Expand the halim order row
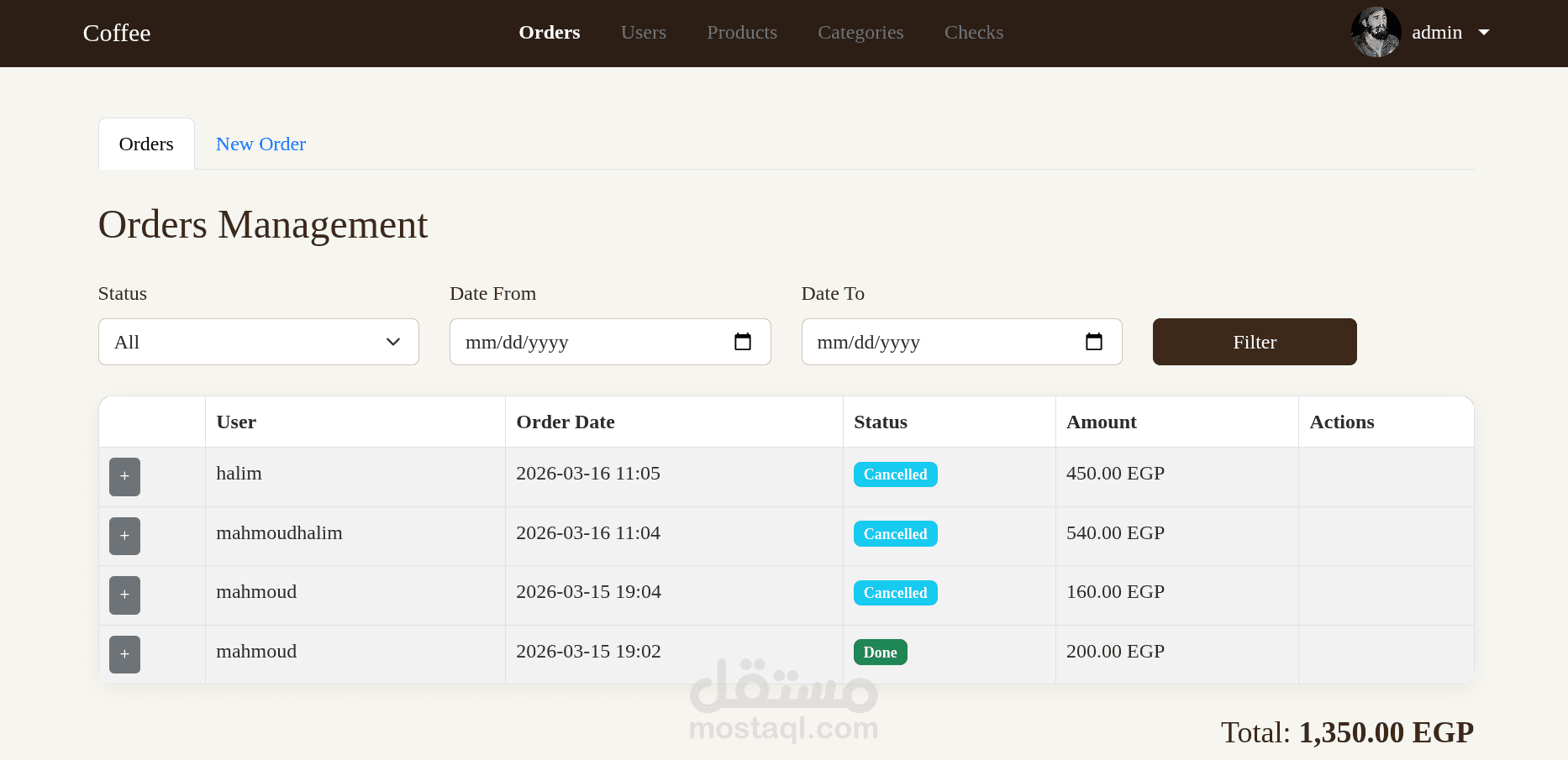The width and height of the screenshot is (1568, 760). pos(124,477)
